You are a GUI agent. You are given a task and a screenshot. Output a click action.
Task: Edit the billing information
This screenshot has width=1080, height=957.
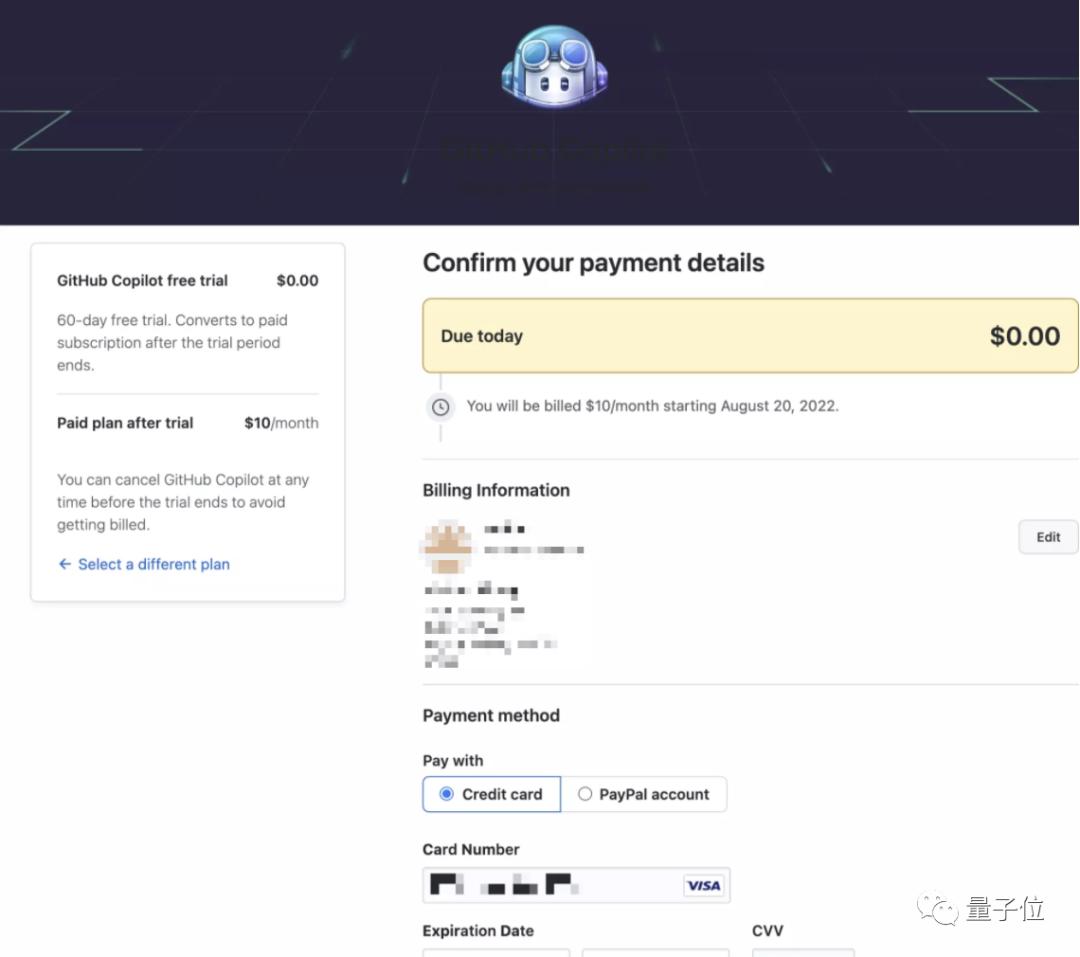point(1048,537)
